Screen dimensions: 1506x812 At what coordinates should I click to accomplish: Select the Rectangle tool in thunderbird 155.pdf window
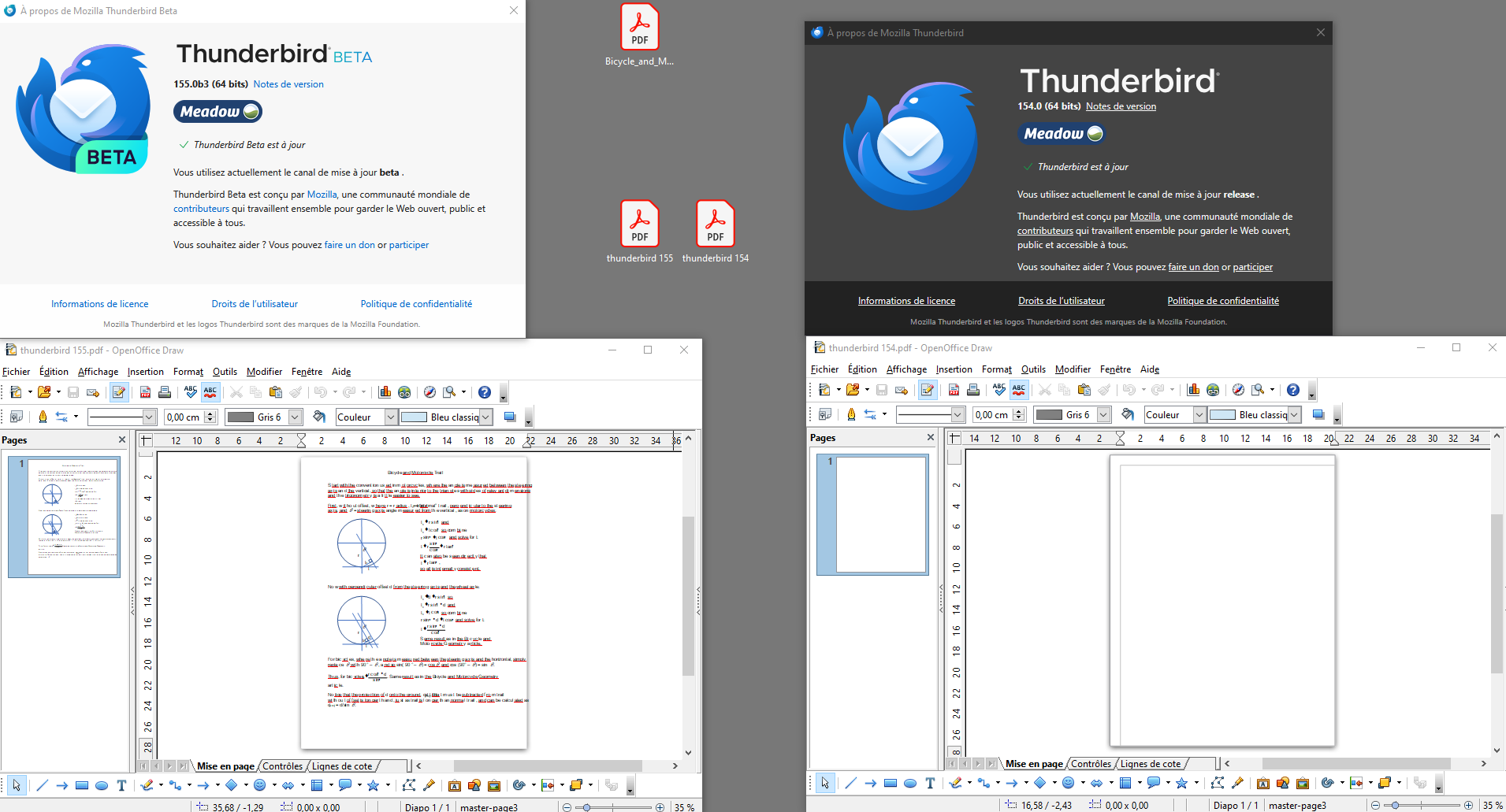[x=82, y=785]
